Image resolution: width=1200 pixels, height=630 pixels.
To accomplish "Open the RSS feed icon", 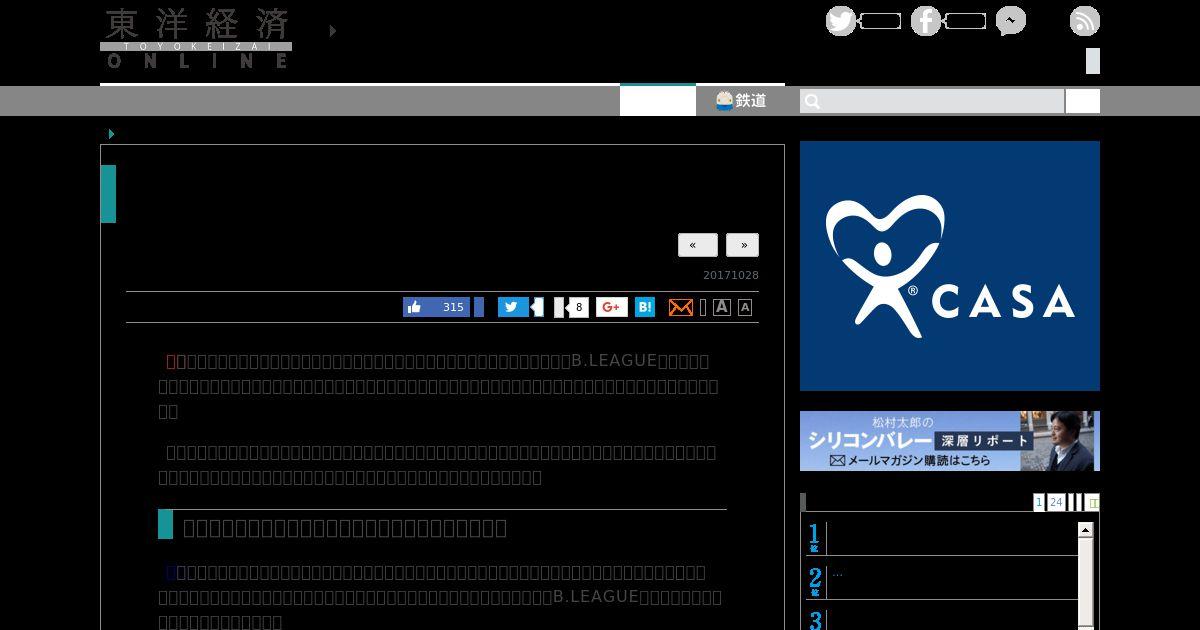I will [1085, 21].
